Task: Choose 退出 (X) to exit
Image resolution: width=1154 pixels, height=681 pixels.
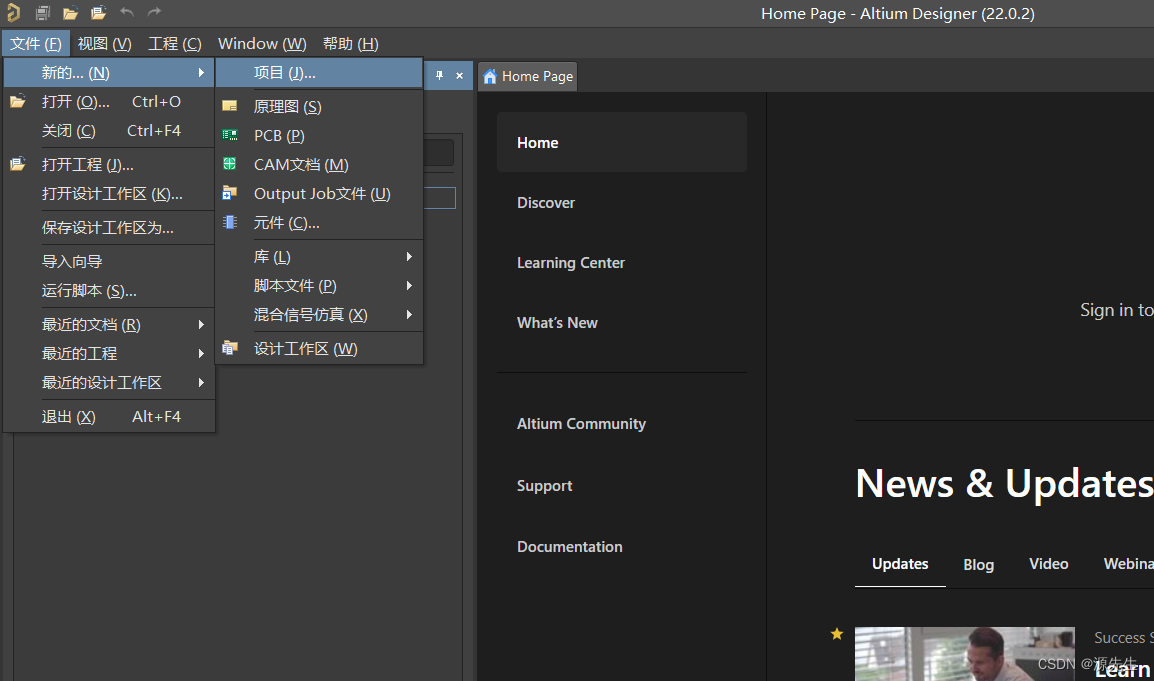Action: pyautogui.click(x=109, y=417)
